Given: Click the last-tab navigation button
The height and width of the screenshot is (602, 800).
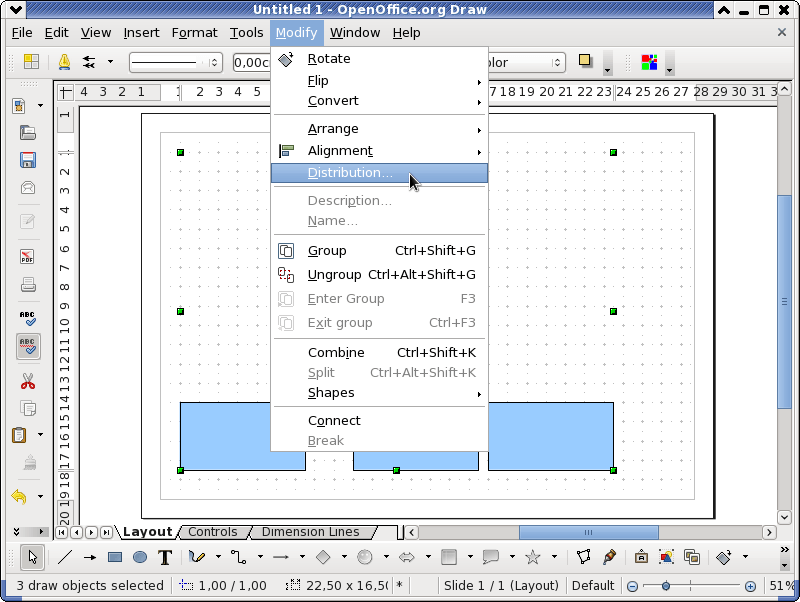Looking at the screenshot, I should (x=106, y=533).
